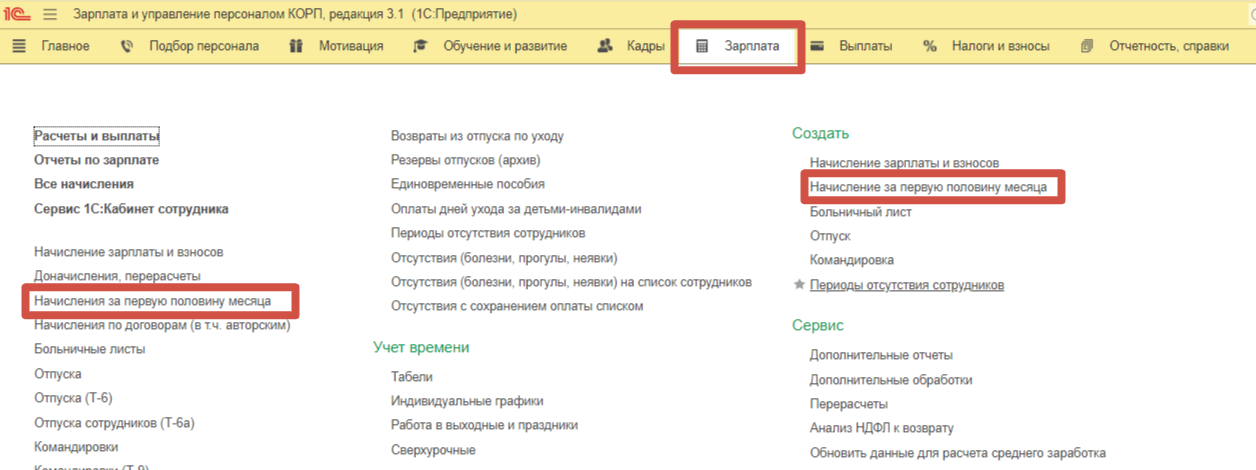
Task: Create a Командировка document
Action: pyautogui.click(x=852, y=260)
